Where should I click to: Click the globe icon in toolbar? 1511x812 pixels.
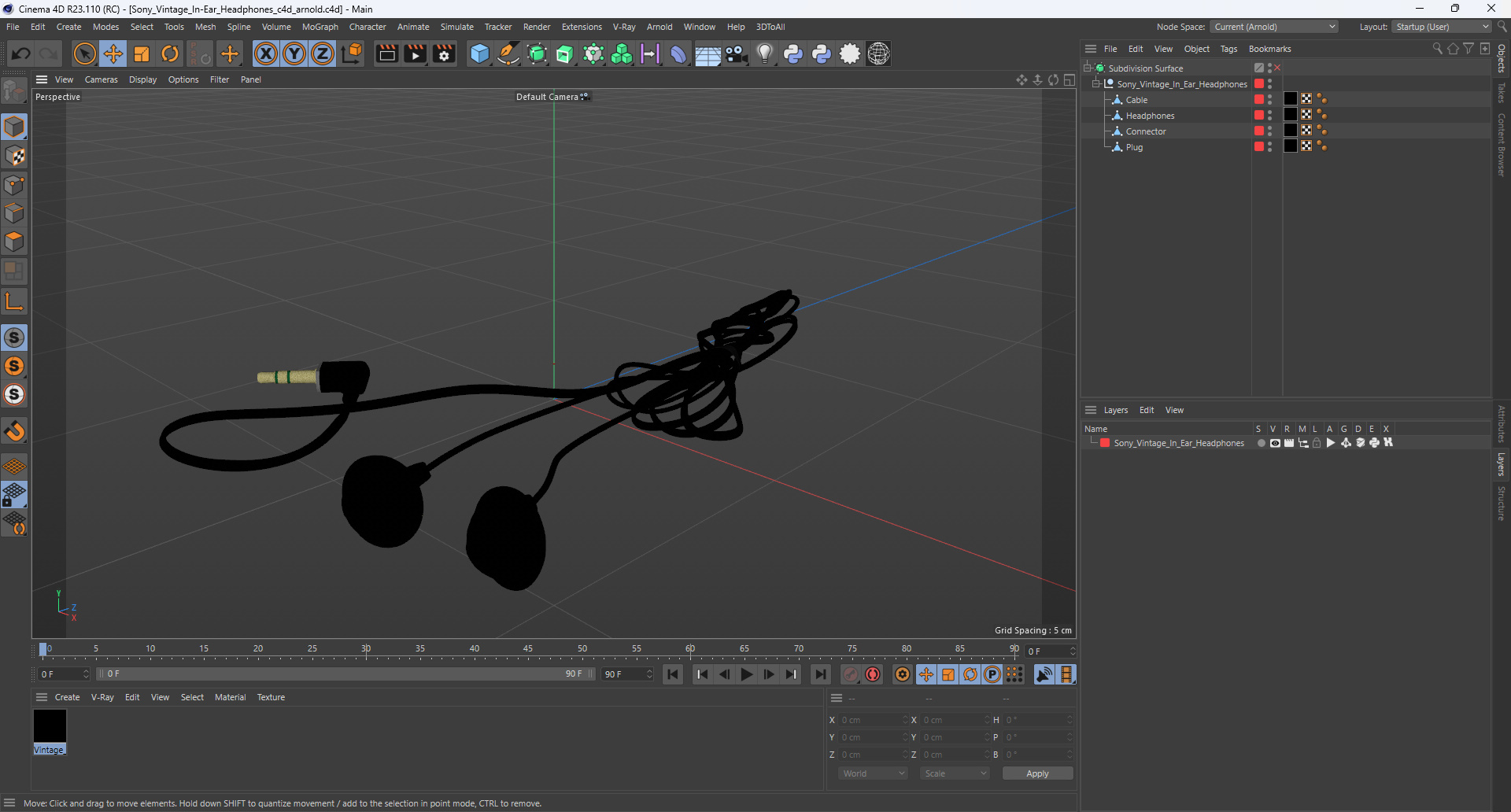pyautogui.click(x=878, y=54)
